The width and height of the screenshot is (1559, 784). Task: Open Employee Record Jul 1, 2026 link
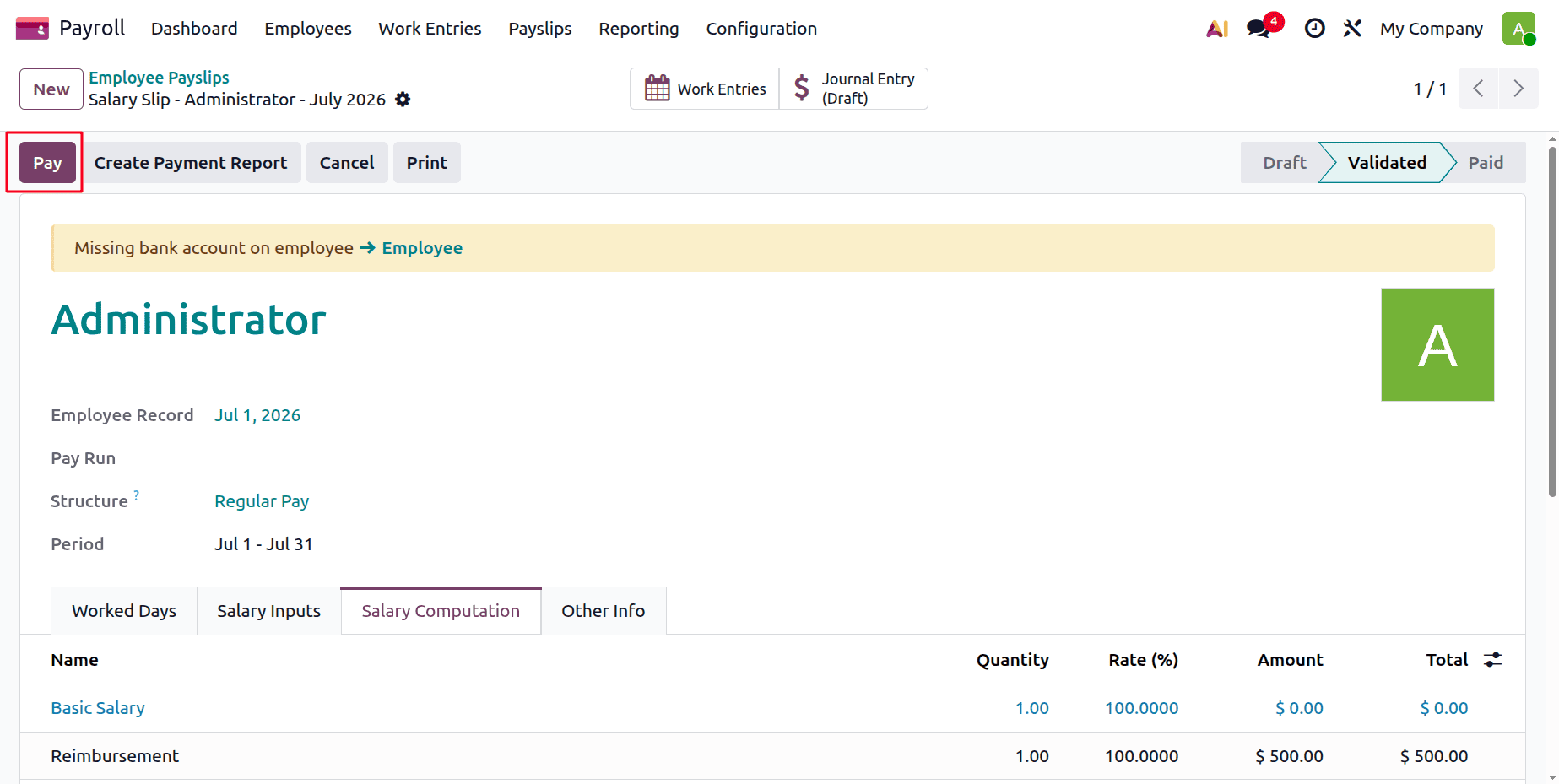point(257,415)
